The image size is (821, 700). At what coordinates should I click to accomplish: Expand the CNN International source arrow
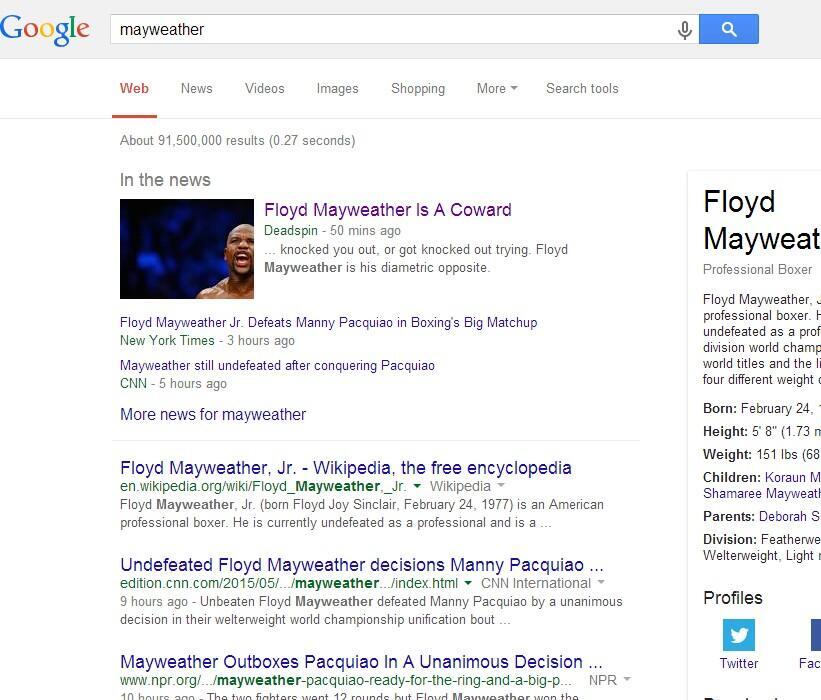point(601,582)
